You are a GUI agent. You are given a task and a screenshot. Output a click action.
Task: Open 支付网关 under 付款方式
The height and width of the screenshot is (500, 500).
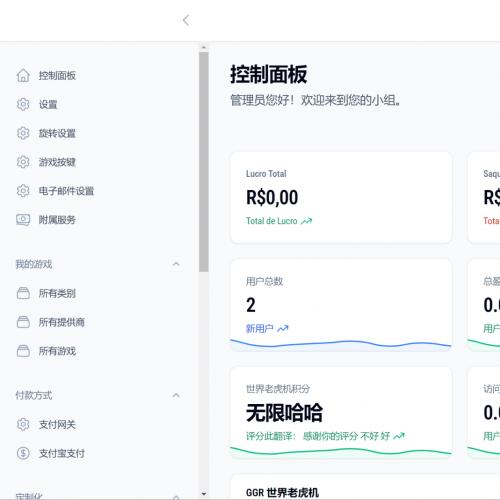[57, 424]
